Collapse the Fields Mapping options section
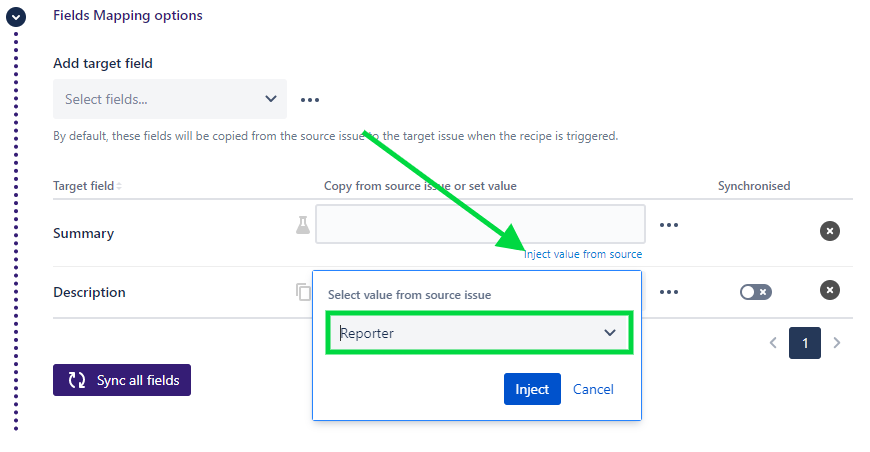The height and width of the screenshot is (452, 870). coord(15,16)
